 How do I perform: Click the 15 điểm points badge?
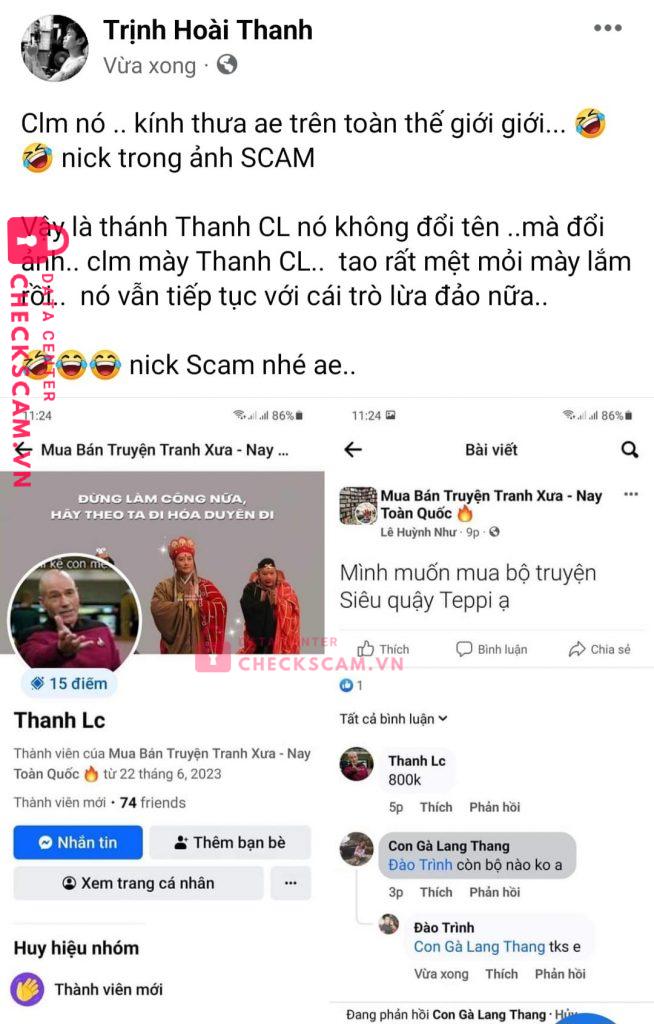pyautogui.click(x=69, y=684)
